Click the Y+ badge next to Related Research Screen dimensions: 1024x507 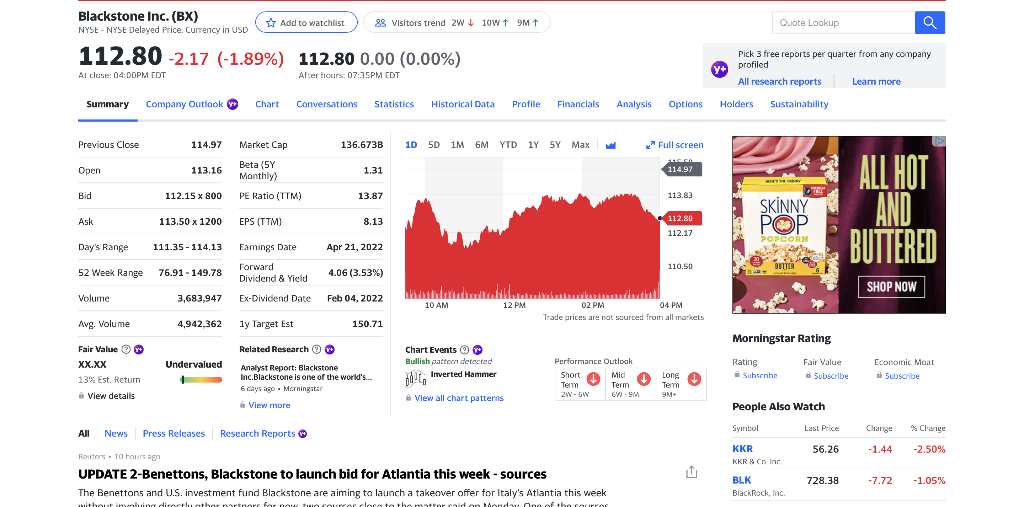click(x=330, y=350)
